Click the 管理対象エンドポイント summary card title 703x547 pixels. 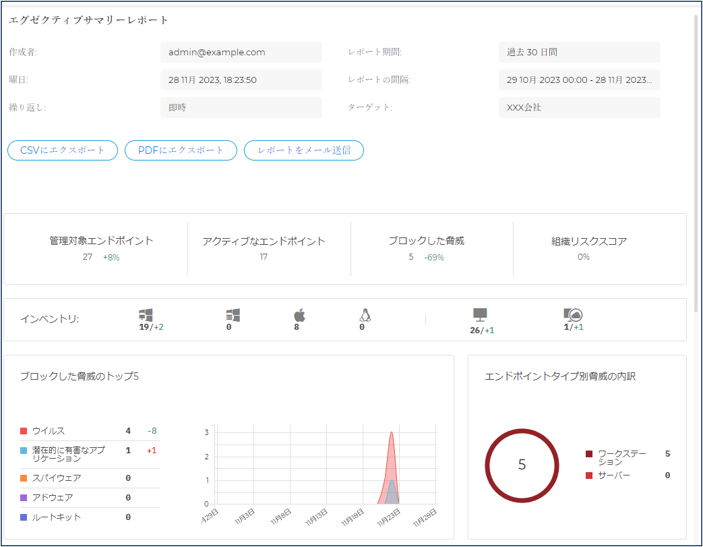point(101,241)
